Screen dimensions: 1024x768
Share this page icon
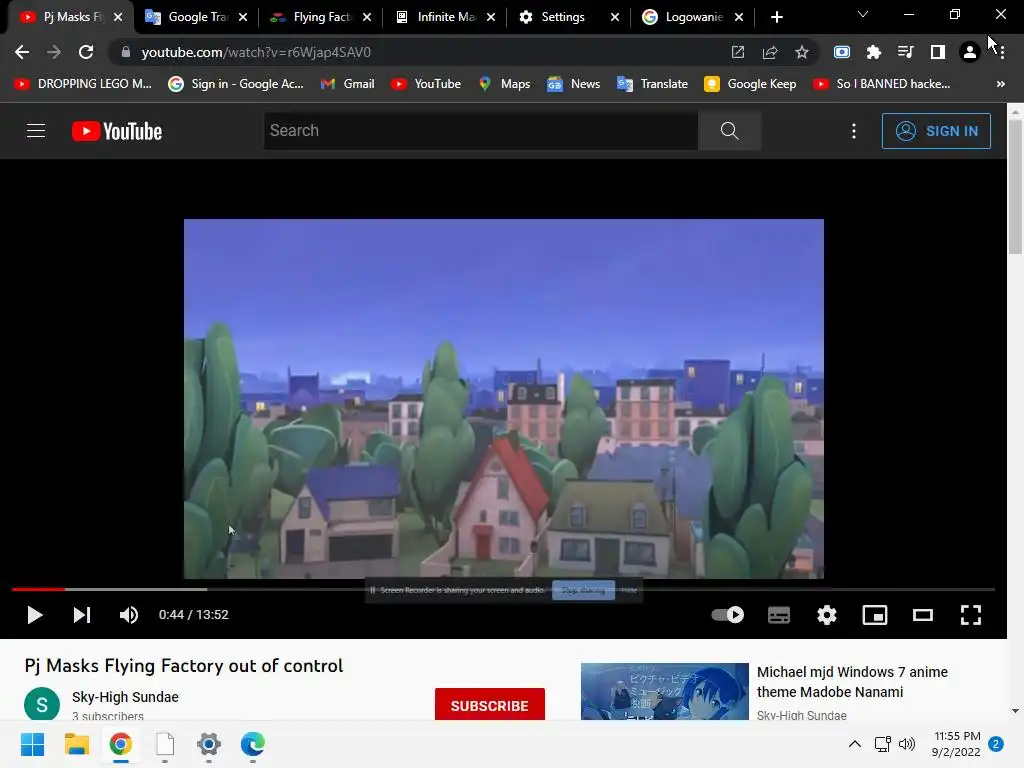770,52
